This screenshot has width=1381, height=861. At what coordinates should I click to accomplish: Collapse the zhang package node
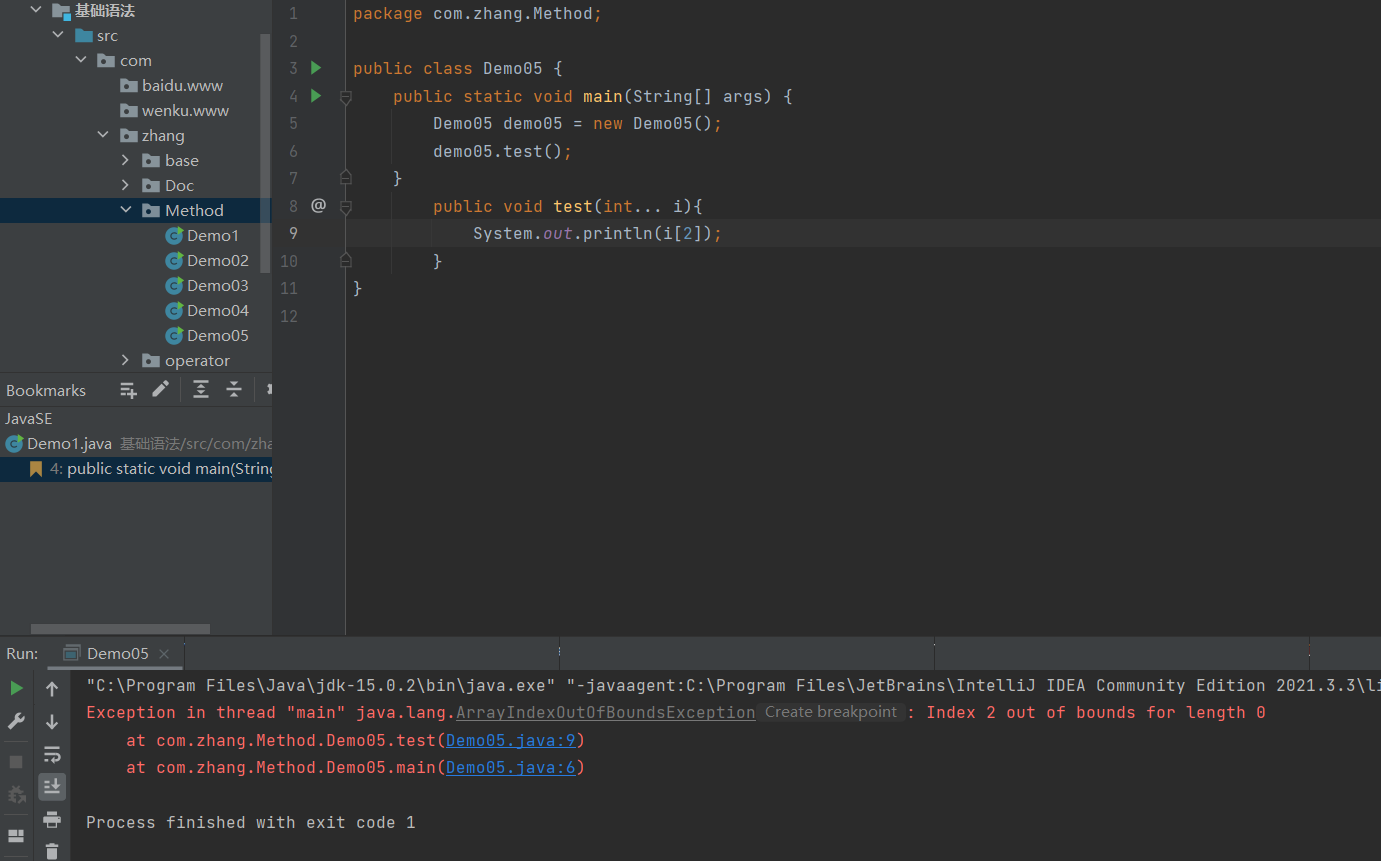pyautogui.click(x=103, y=135)
